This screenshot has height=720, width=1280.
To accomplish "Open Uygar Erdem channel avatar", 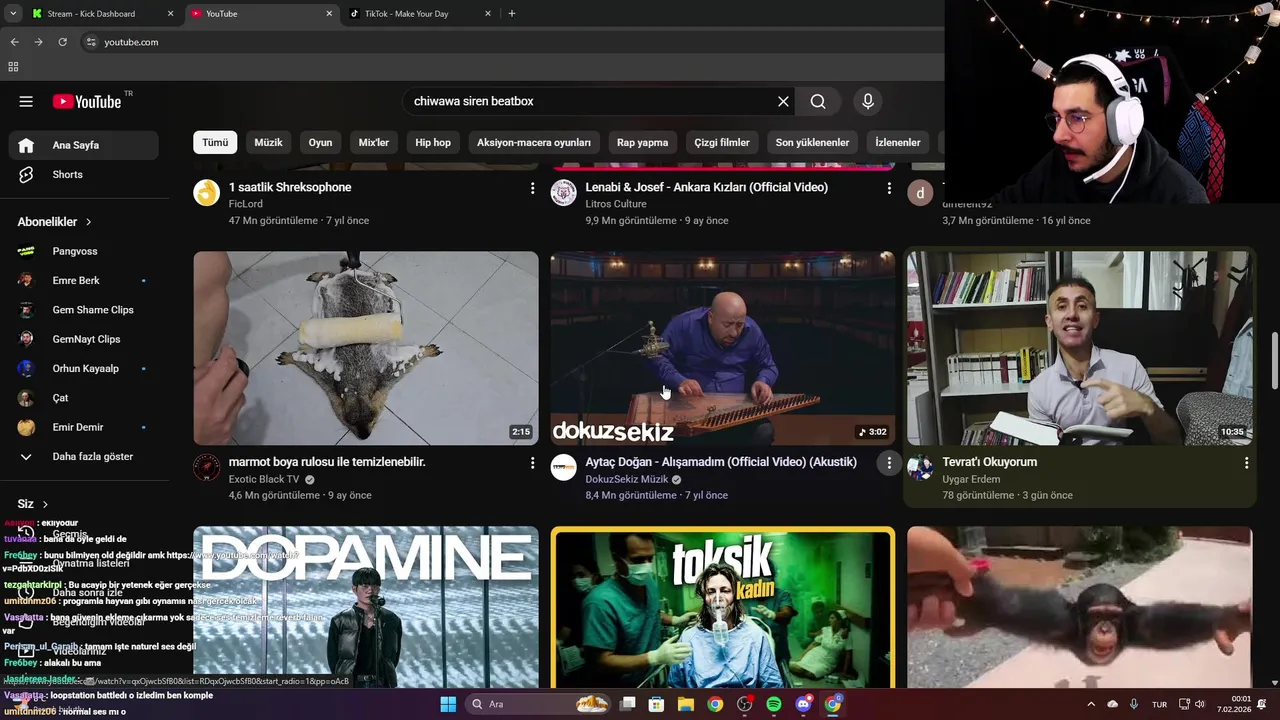I will click(920, 467).
